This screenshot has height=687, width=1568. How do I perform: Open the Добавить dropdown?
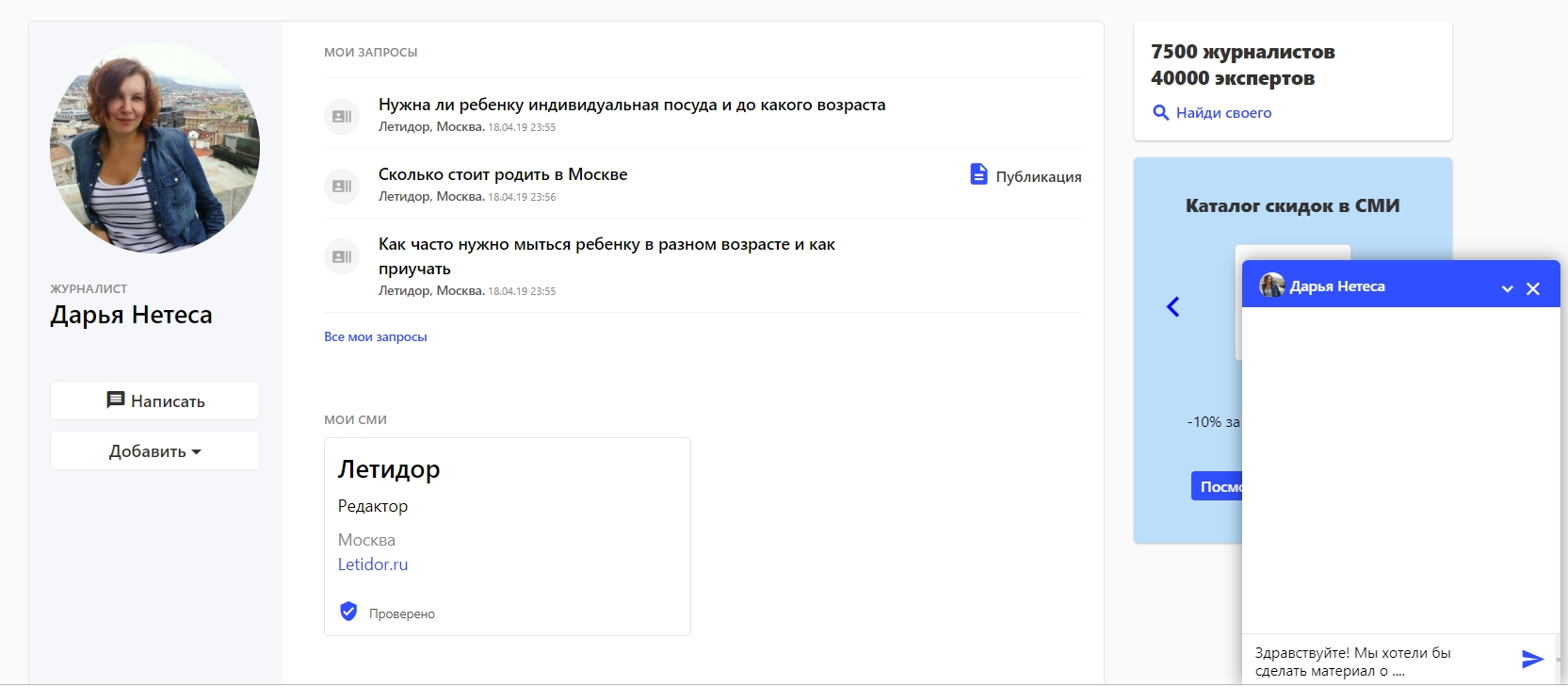154,451
